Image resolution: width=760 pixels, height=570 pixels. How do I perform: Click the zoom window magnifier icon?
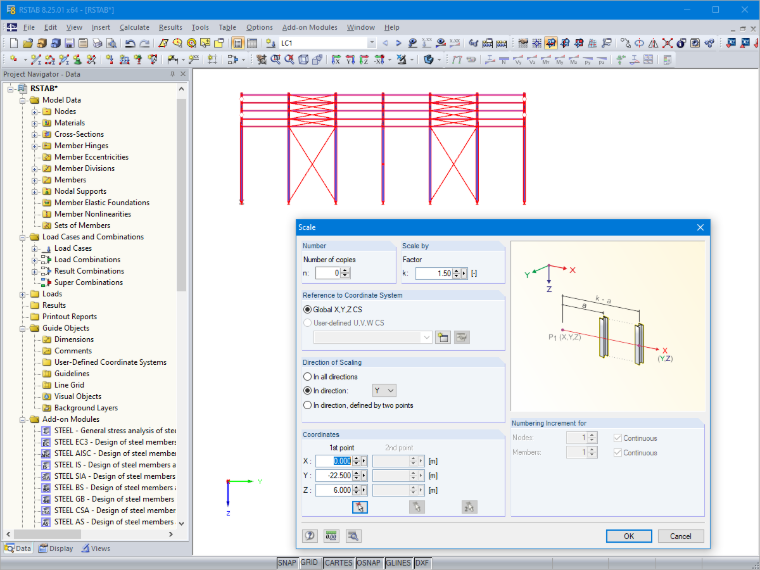pos(276,60)
